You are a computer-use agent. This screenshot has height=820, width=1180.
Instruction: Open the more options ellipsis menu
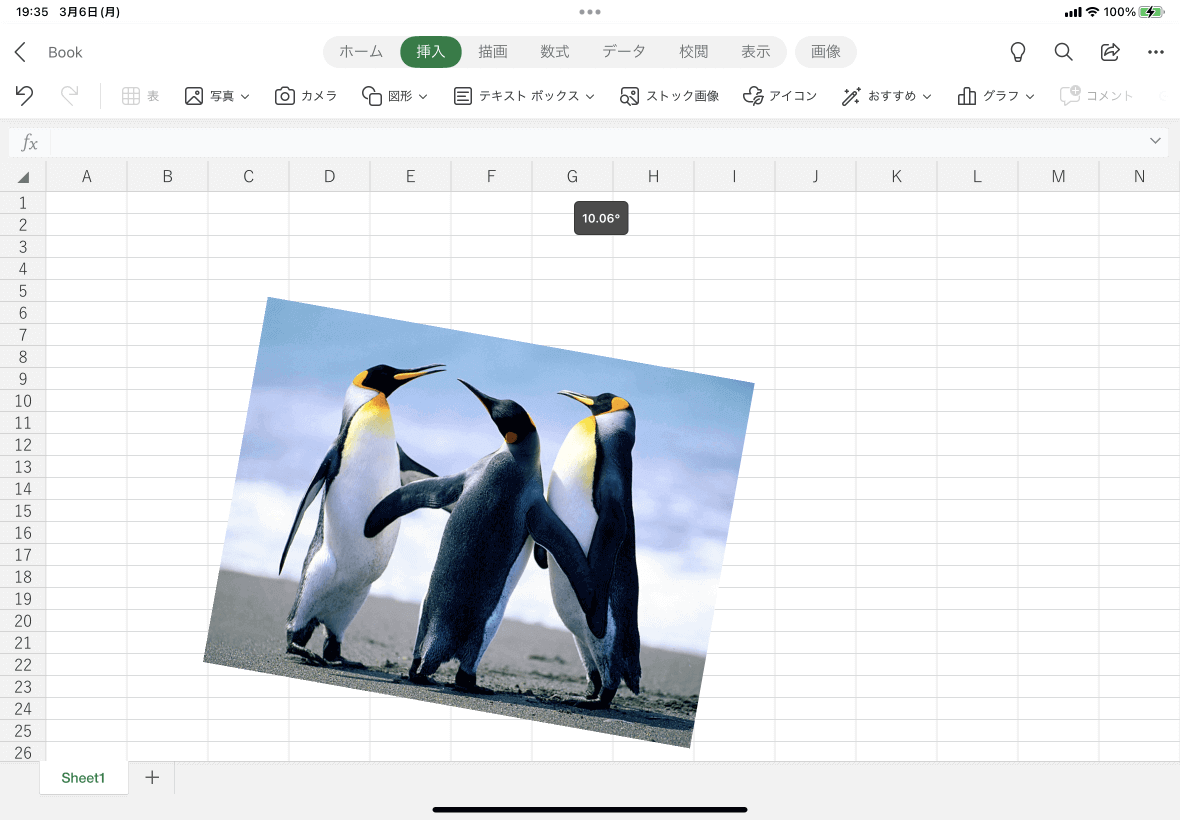tap(1156, 52)
